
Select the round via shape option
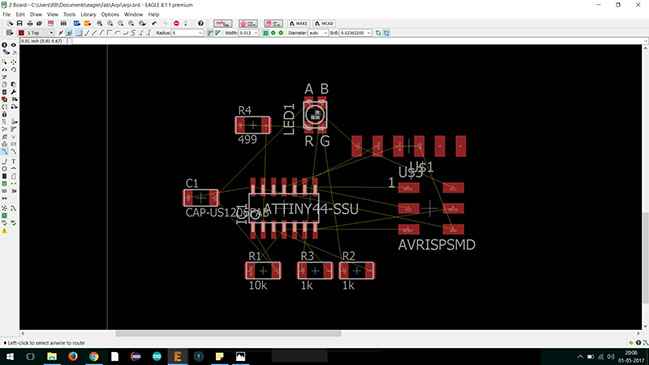[273, 33]
